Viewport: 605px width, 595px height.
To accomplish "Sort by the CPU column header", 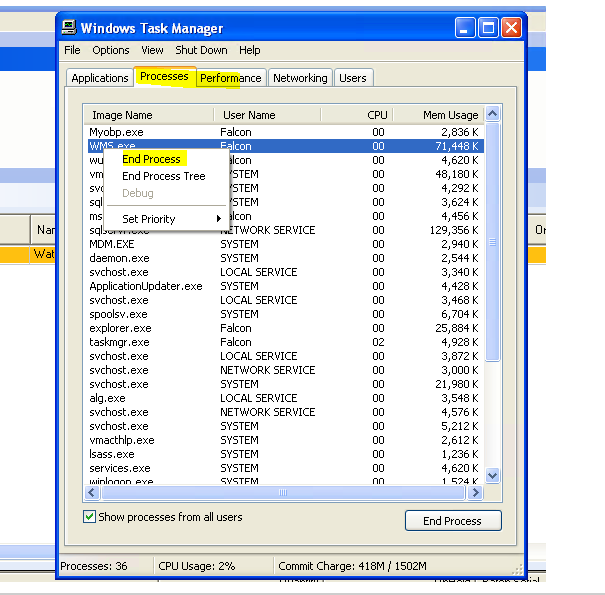I will pos(357,115).
